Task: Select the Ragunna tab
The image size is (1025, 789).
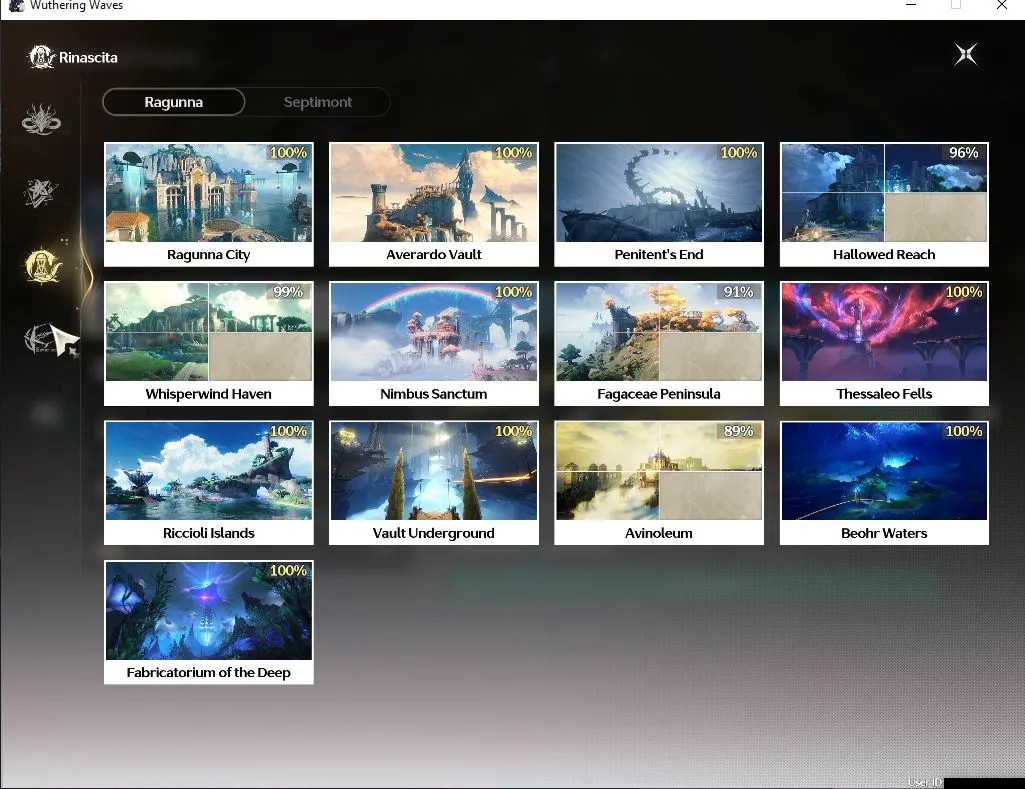Action: (174, 102)
